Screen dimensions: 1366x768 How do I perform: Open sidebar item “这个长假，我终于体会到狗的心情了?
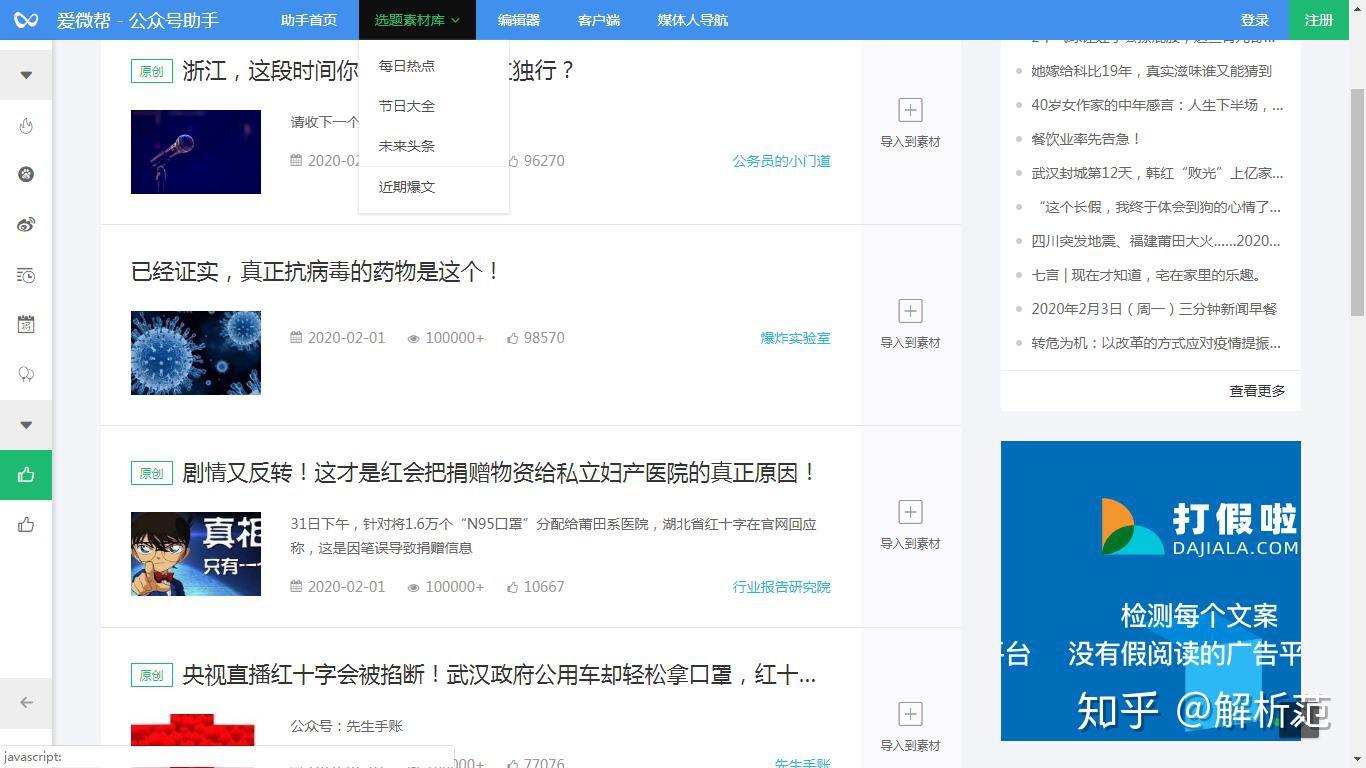(1158, 207)
